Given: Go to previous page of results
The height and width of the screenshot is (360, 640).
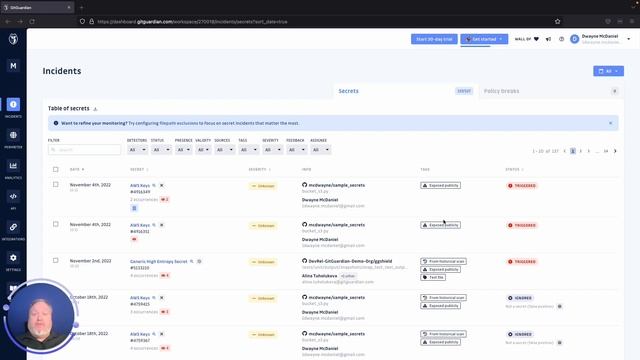Looking at the screenshot, I should pos(564,151).
